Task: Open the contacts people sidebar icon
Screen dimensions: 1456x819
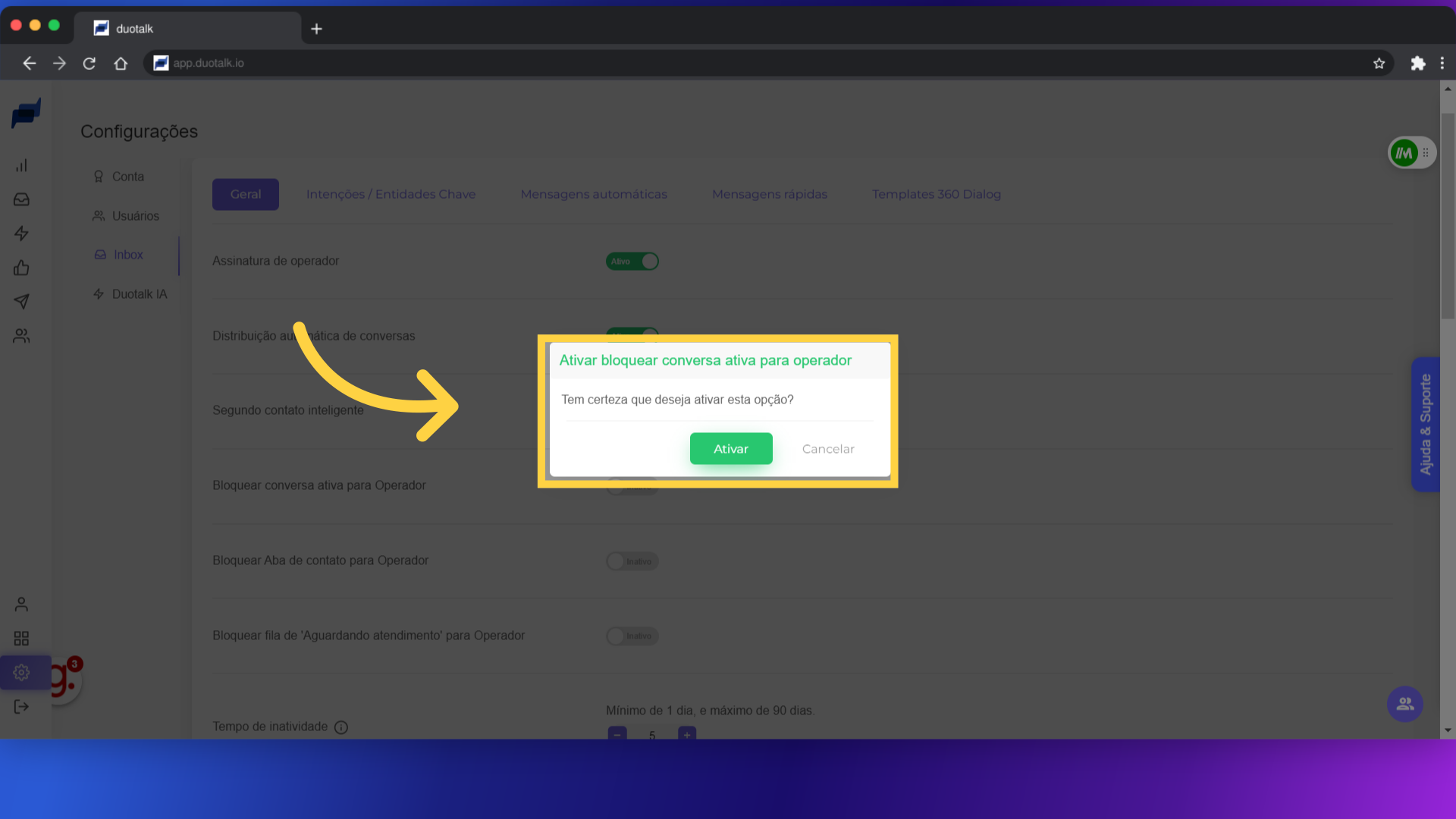Action: 21,336
